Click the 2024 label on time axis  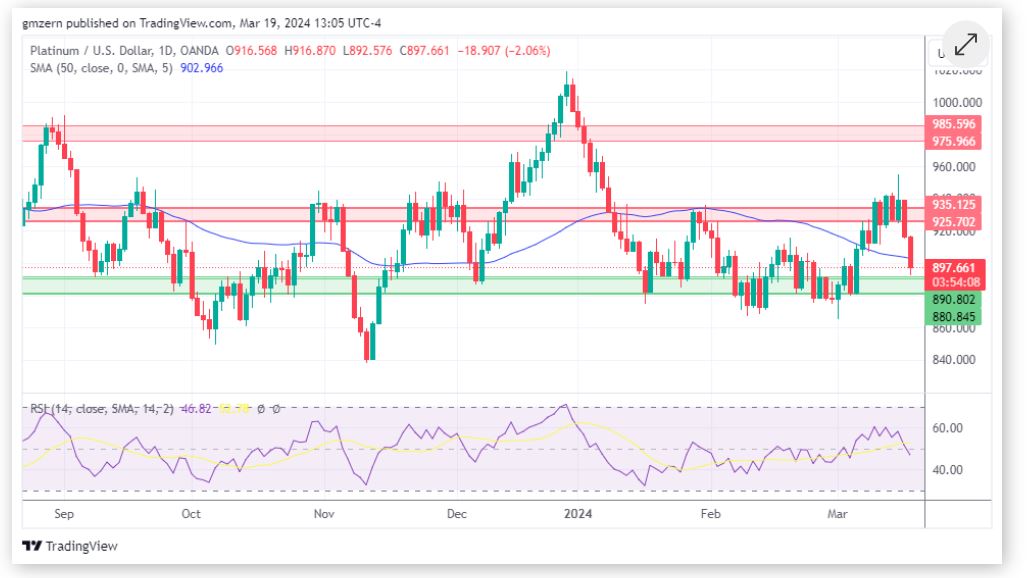576,514
